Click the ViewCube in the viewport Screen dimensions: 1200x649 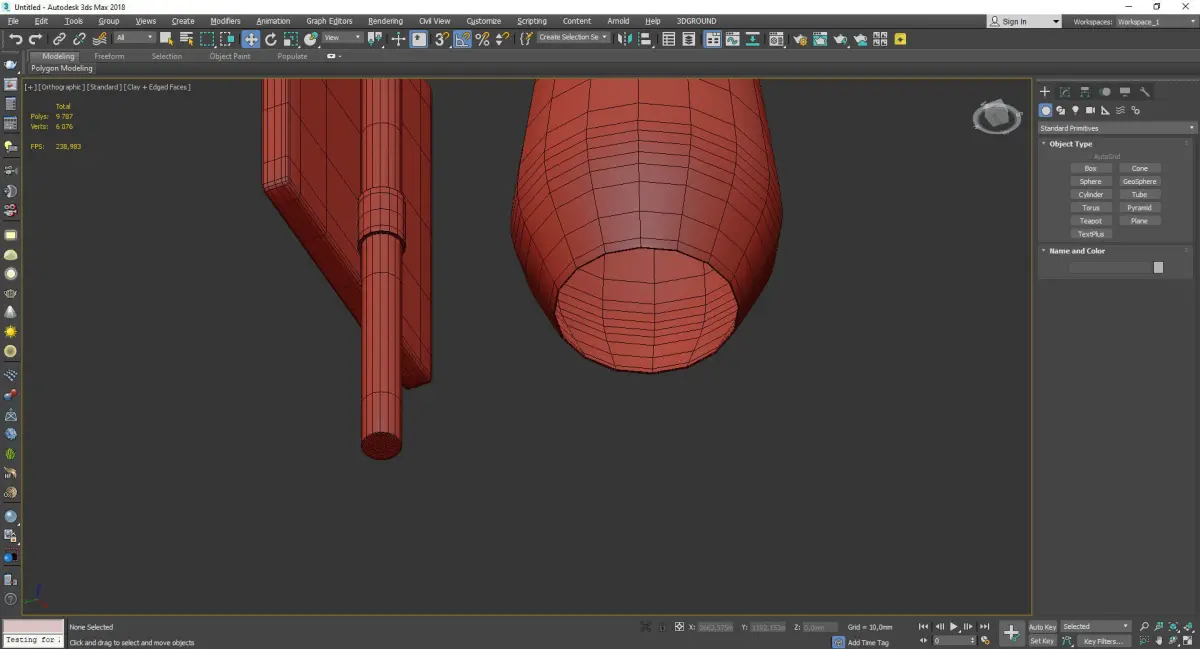994,118
